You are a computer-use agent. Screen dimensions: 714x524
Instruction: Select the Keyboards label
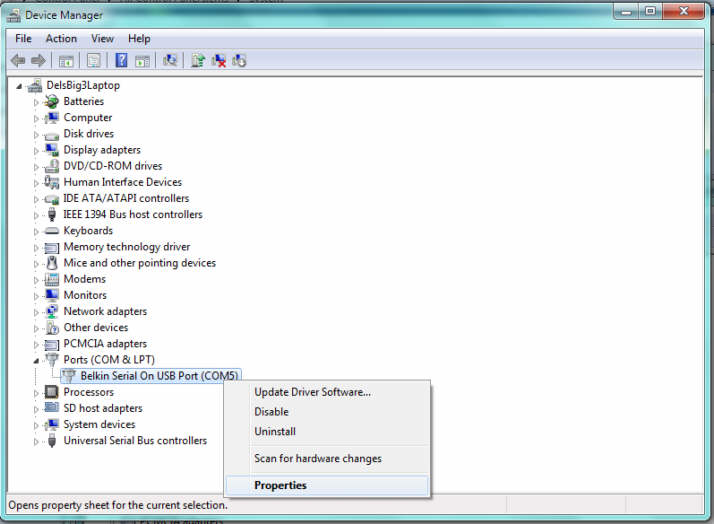88,230
